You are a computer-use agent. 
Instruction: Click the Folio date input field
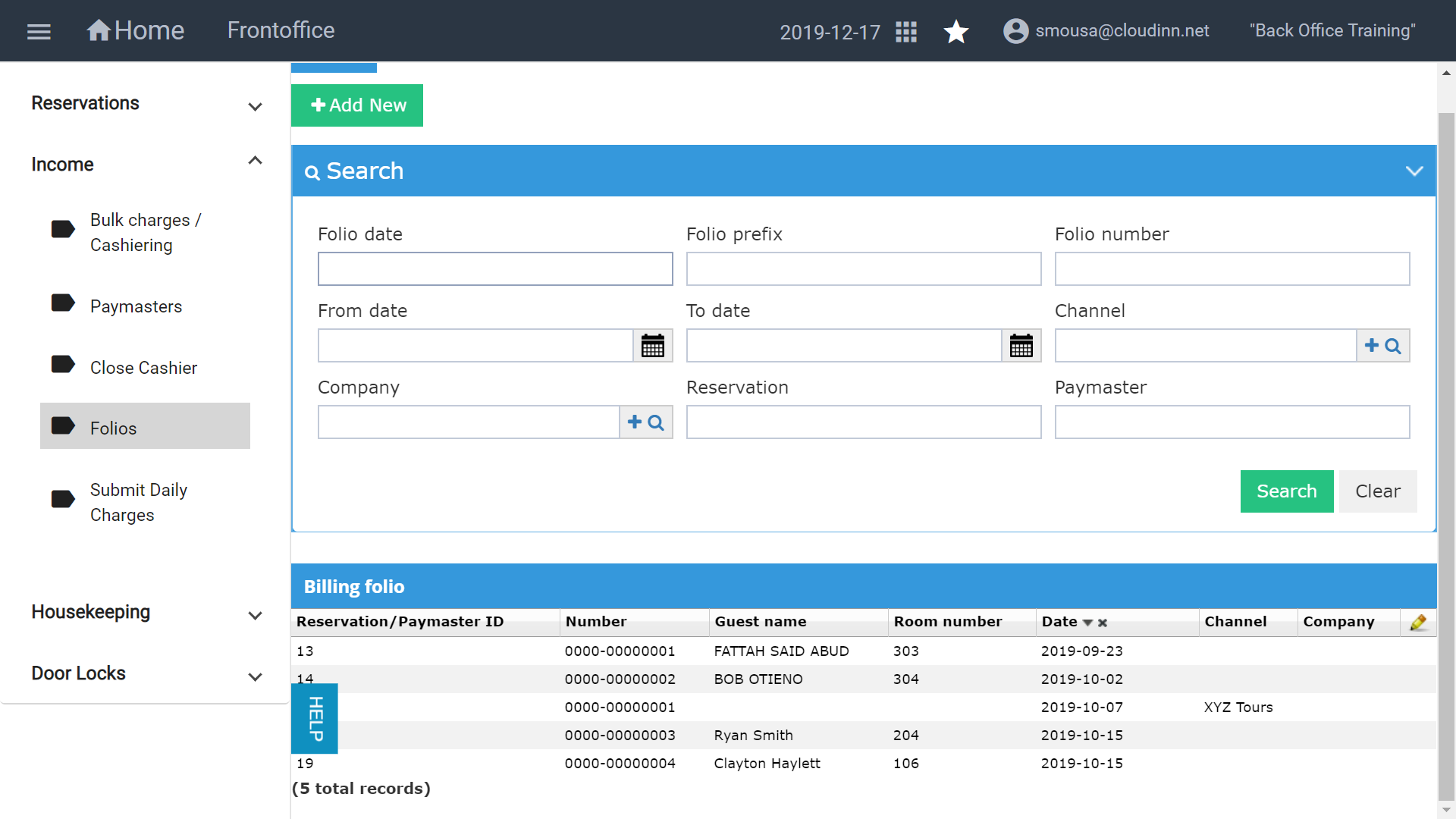495,269
